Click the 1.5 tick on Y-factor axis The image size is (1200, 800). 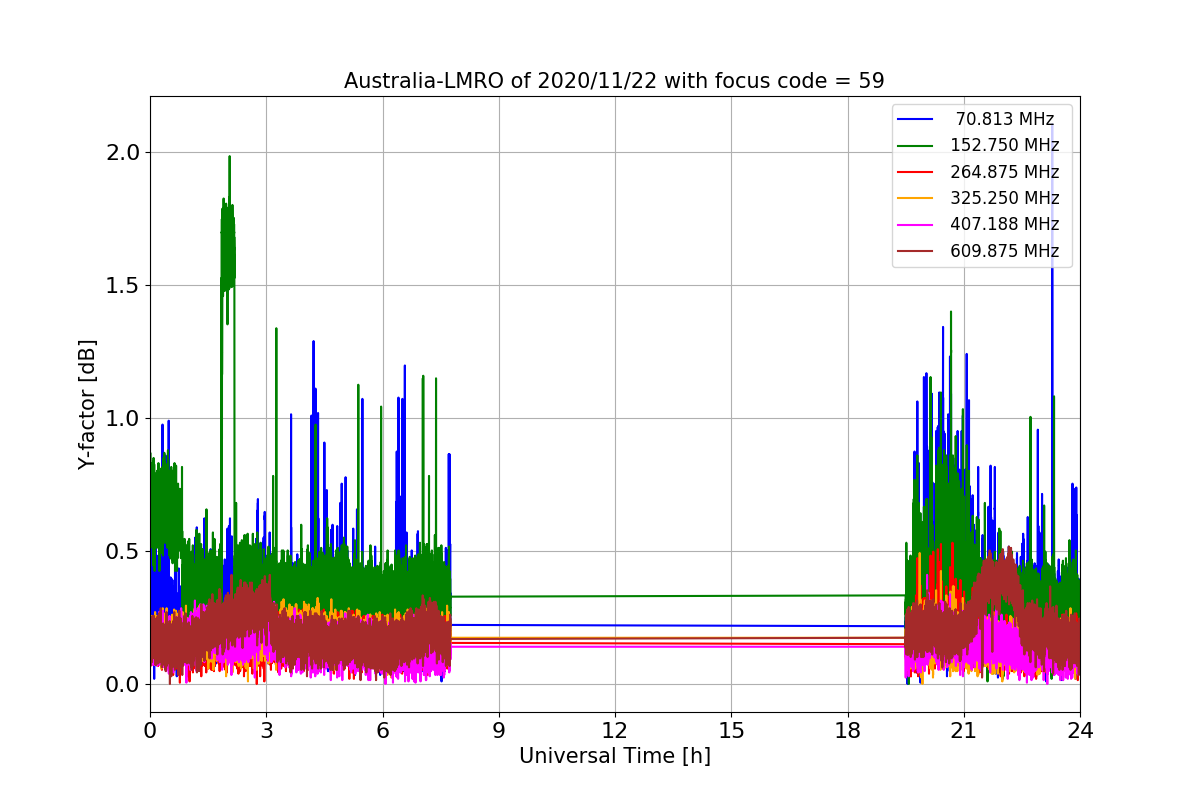point(125,285)
